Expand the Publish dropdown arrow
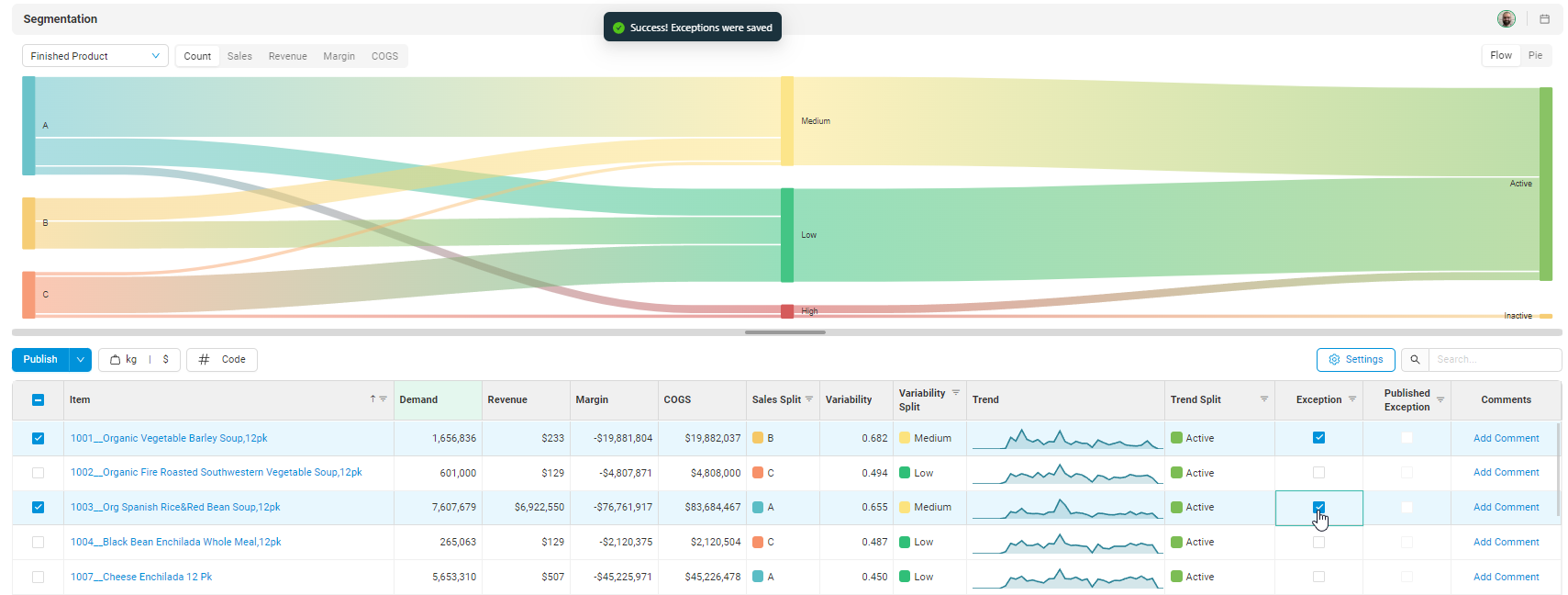This screenshot has width=1568, height=595. point(81,360)
